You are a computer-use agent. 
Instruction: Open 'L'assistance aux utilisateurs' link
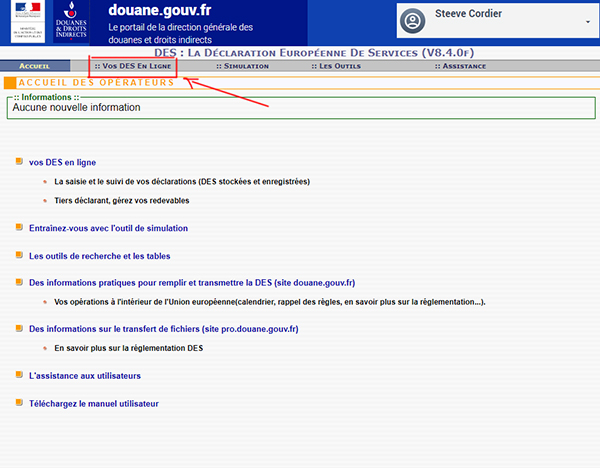85,376
